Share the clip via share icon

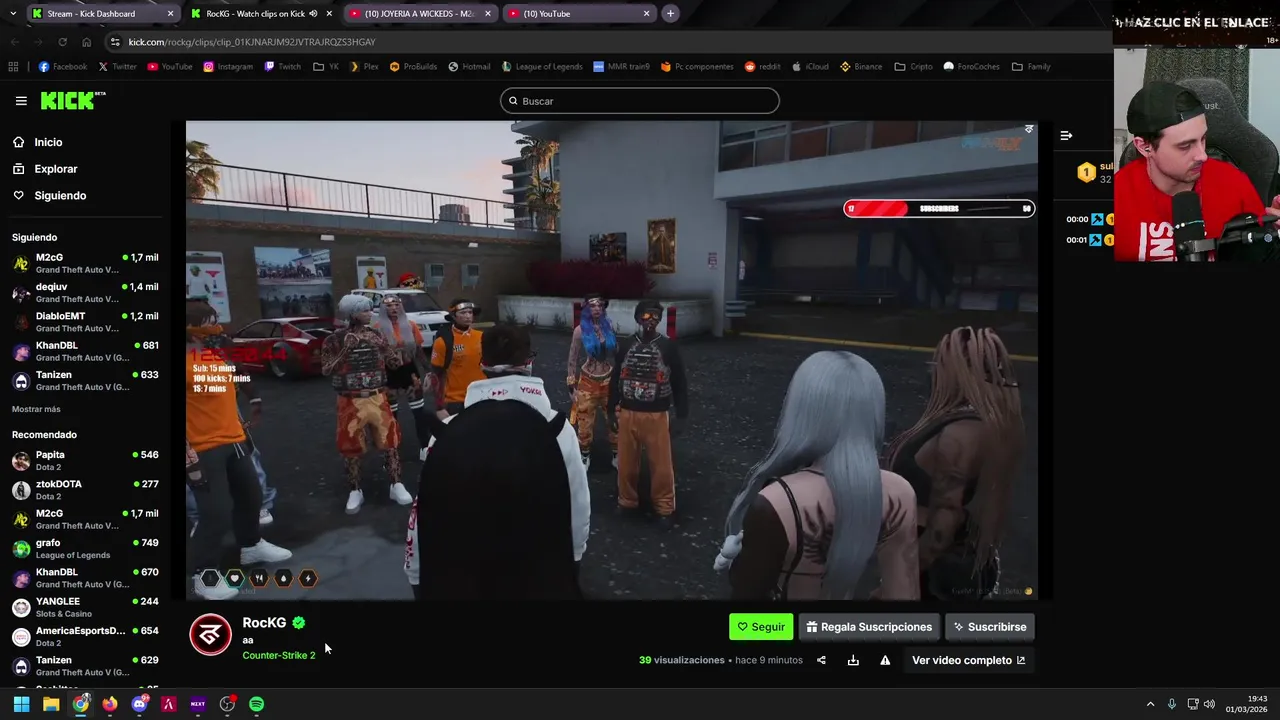tap(821, 660)
